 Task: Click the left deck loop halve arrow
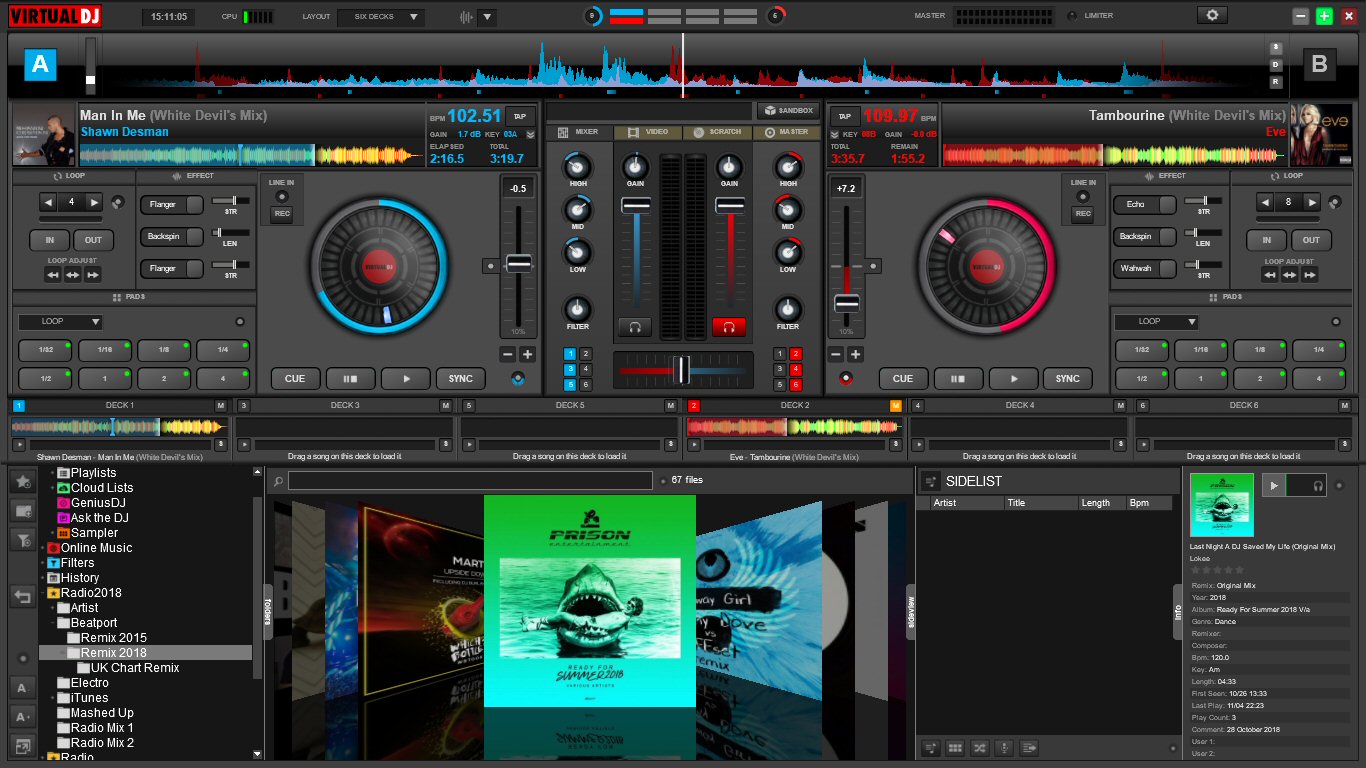coord(48,202)
